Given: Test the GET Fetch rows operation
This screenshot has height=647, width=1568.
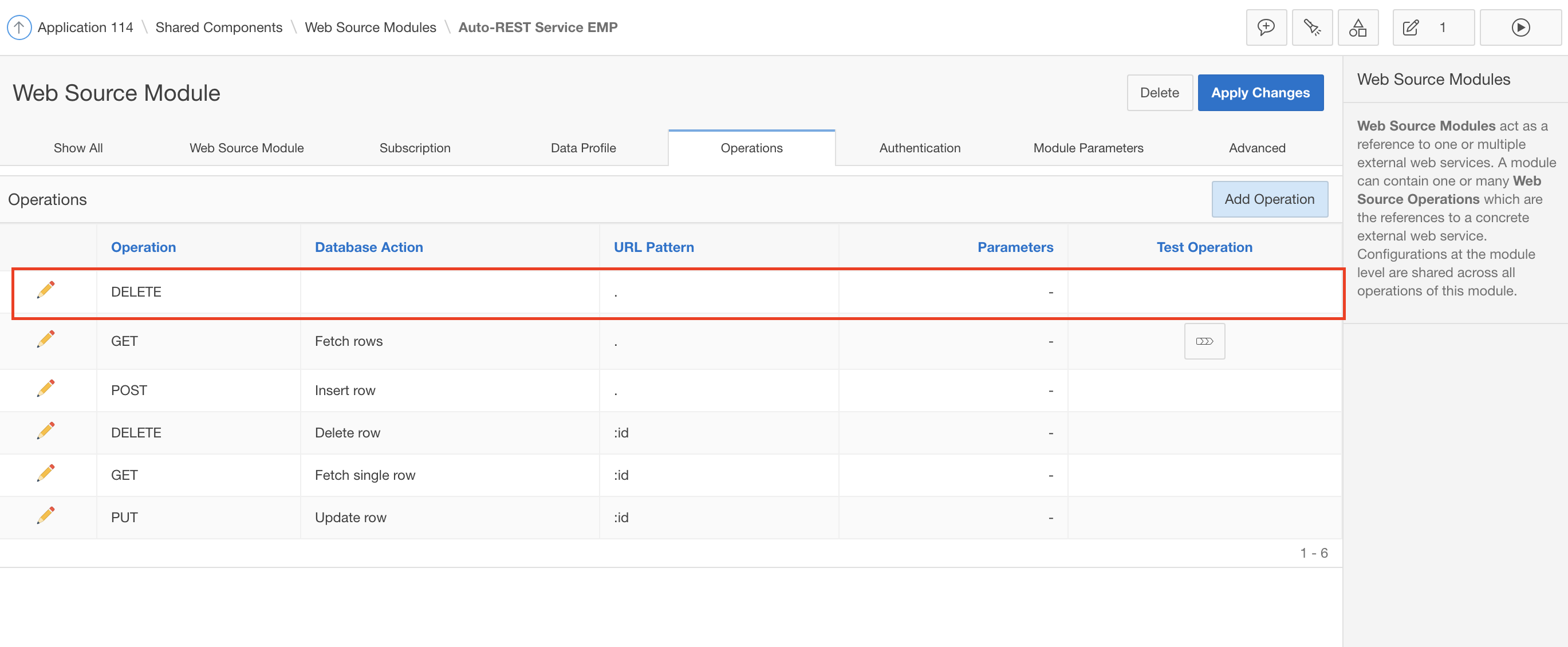Looking at the screenshot, I should point(1204,341).
